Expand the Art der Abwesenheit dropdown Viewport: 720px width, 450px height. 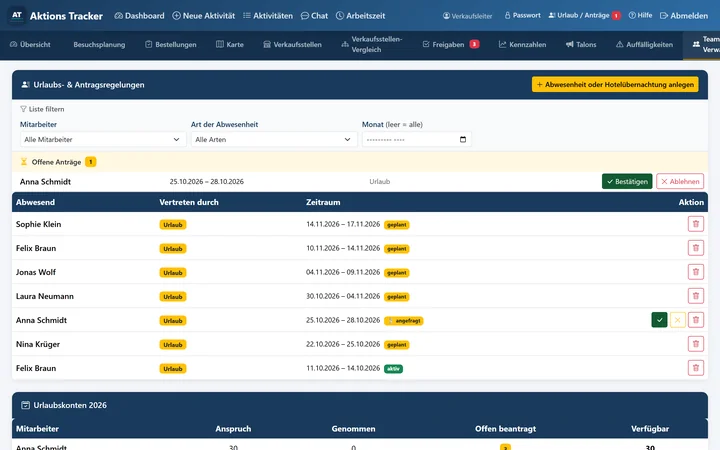tap(274, 139)
